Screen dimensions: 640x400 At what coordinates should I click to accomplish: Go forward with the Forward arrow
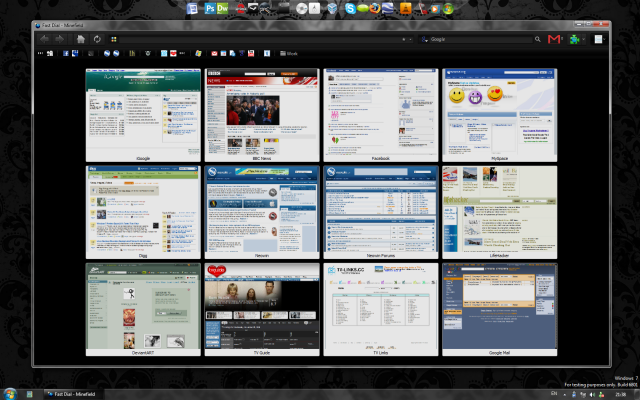(60, 39)
